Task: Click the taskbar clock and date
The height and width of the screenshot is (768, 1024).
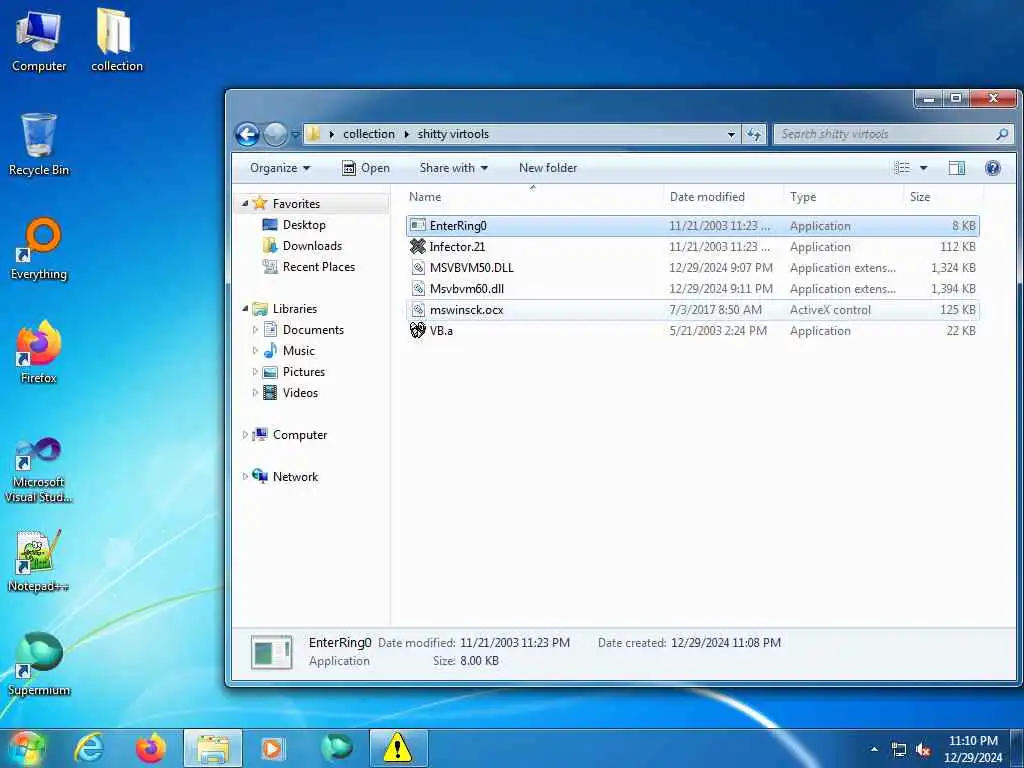Action: (x=973, y=749)
